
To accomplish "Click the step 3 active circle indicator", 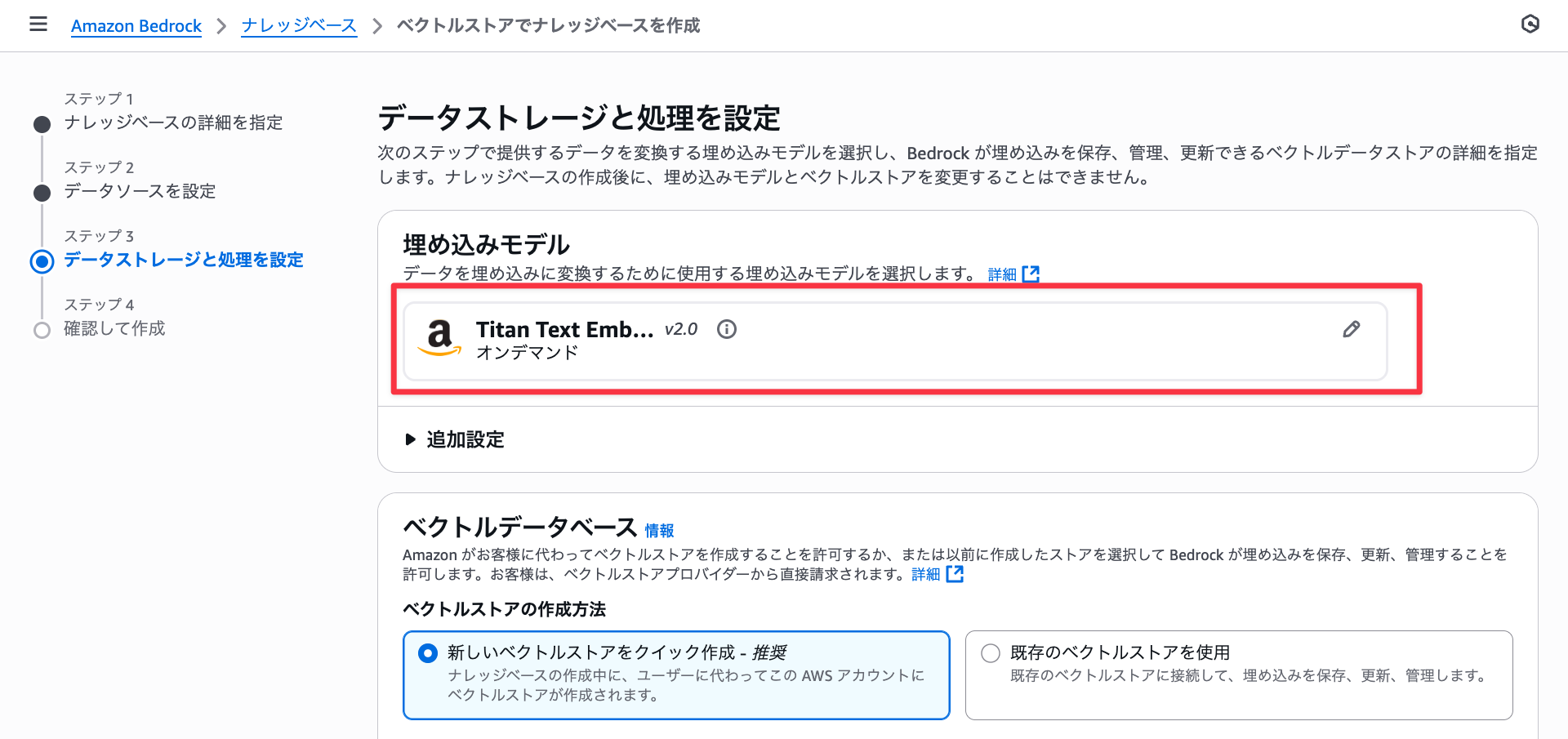I will [x=42, y=261].
